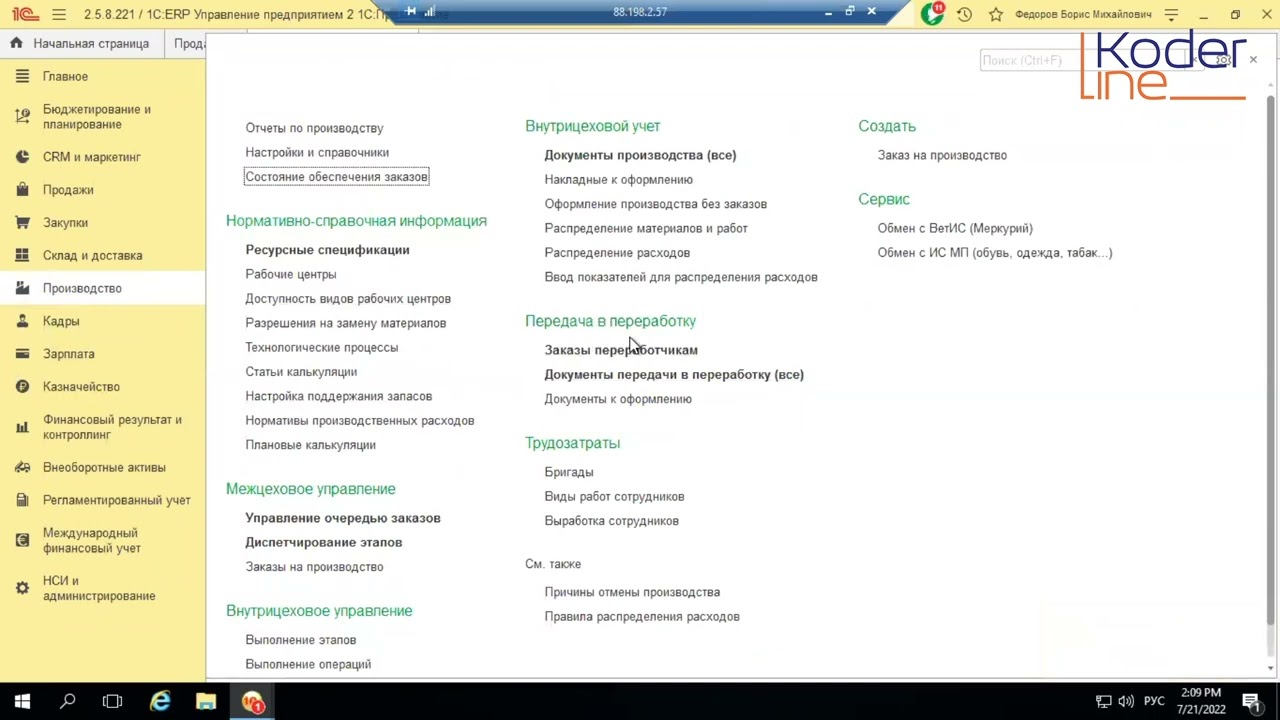
Task: Click the Производство factory icon
Action: [x=22, y=288]
